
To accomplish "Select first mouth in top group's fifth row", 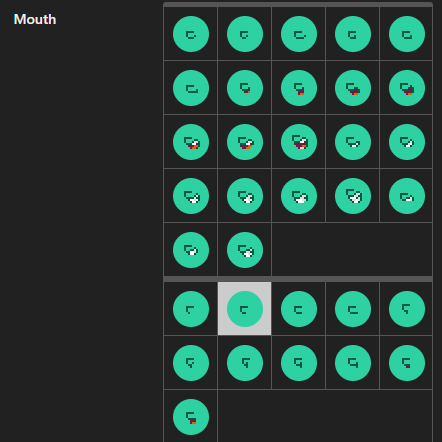I will click(x=191, y=250).
